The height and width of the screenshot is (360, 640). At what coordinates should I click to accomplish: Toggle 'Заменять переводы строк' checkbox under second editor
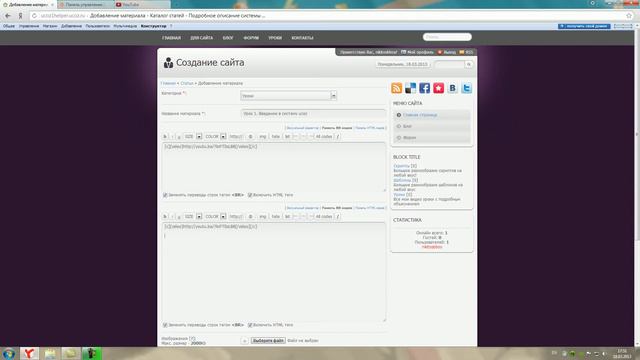click(165, 325)
